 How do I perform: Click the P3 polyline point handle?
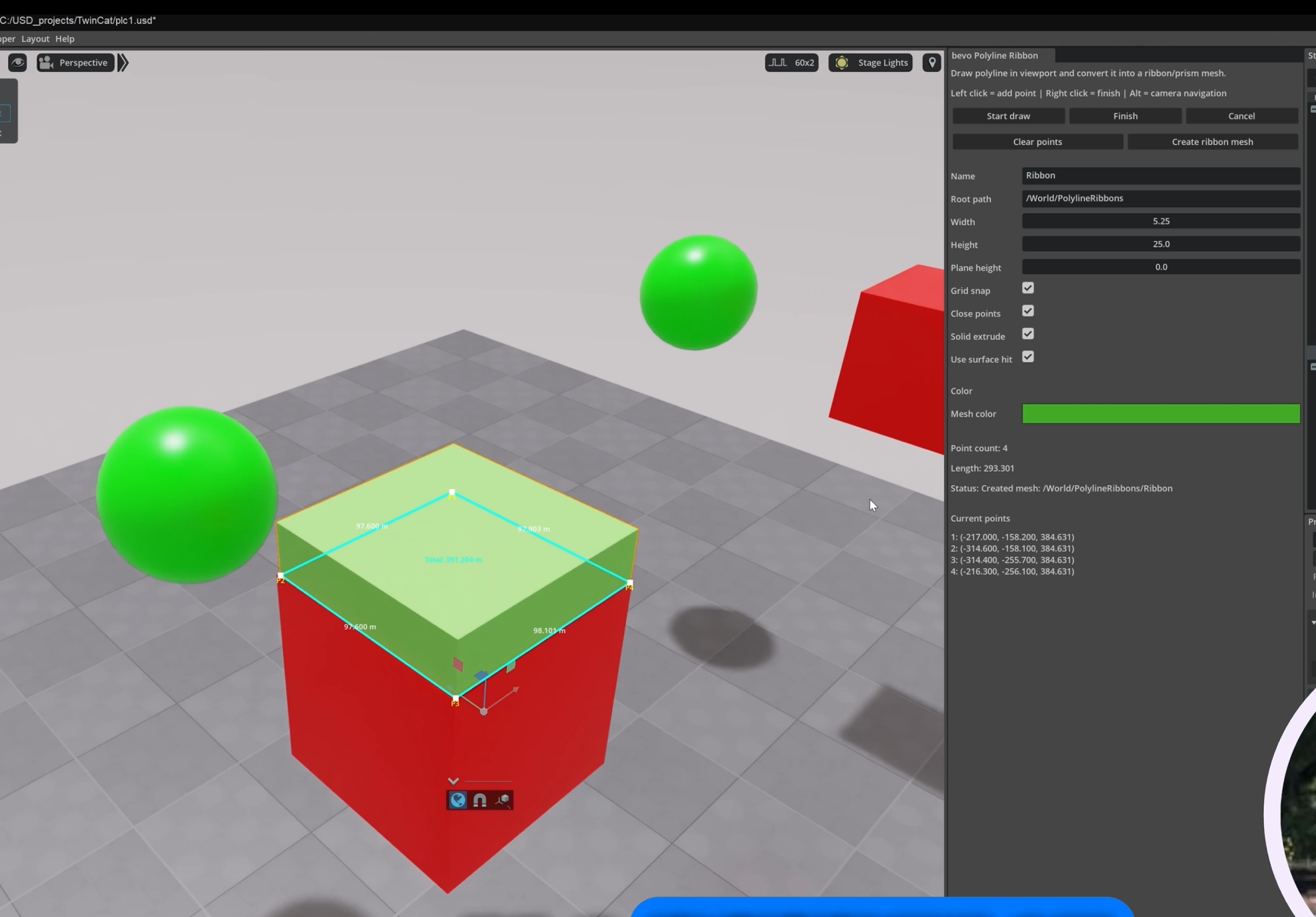tap(455, 699)
